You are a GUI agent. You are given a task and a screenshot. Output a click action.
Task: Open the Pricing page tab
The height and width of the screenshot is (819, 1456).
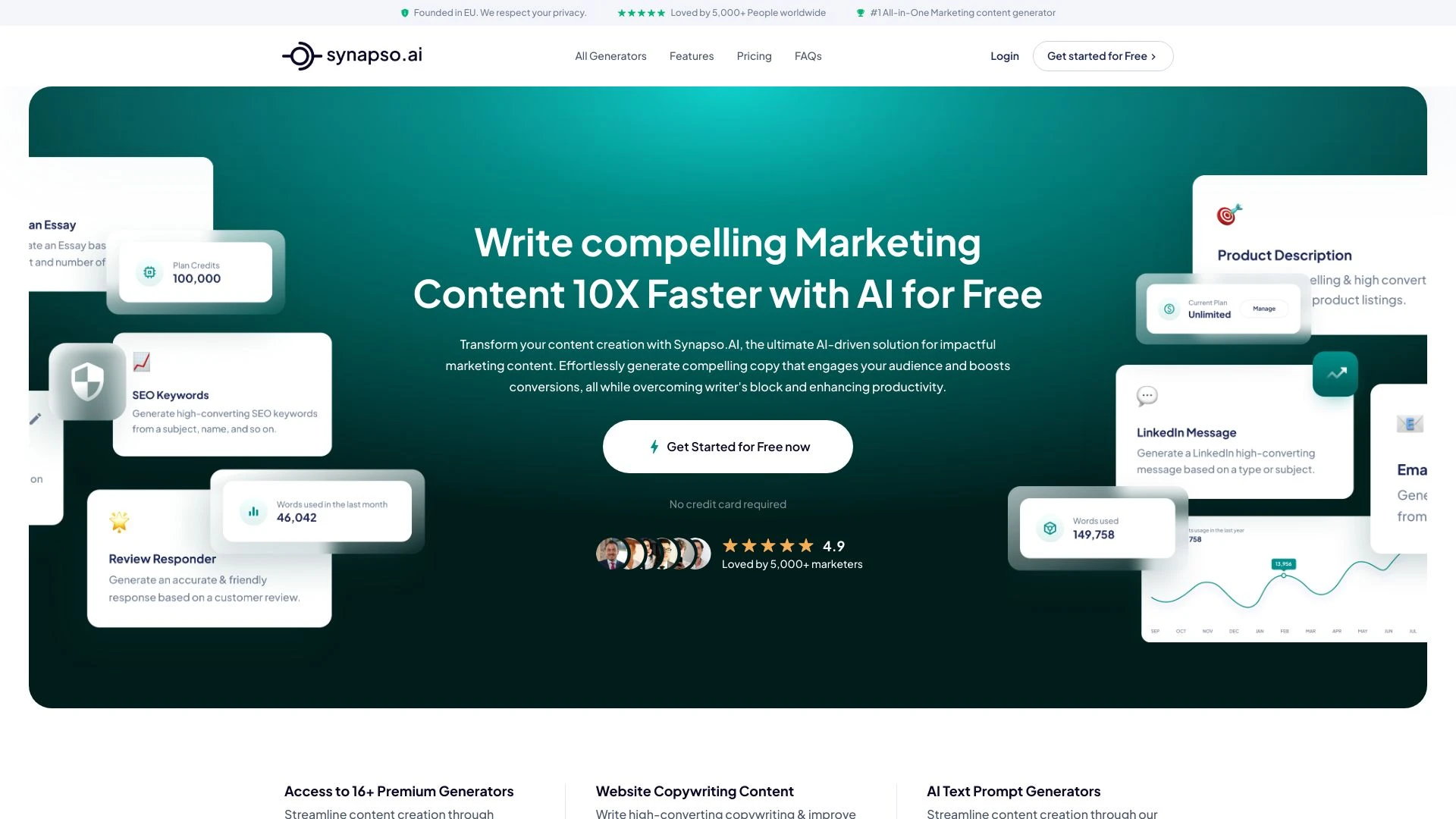753,56
